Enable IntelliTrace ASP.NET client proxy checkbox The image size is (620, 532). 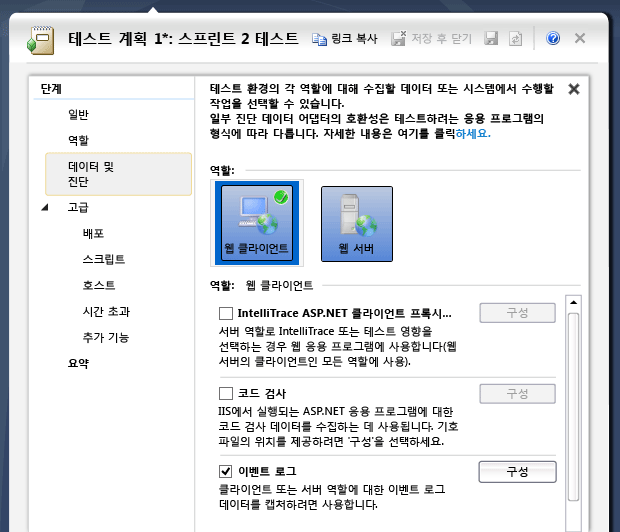[226, 314]
